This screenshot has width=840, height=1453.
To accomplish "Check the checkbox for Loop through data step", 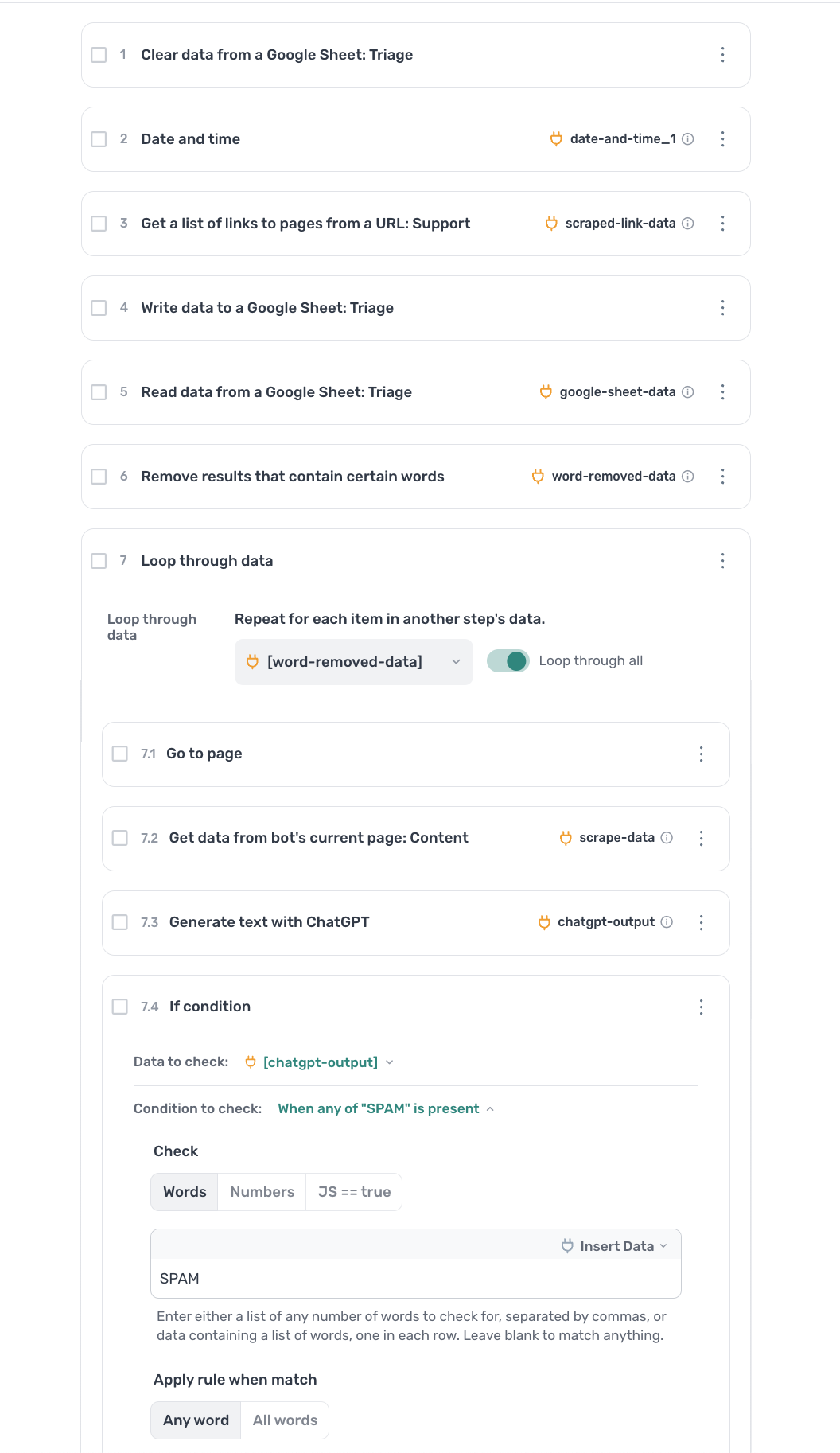I will coord(99,560).
